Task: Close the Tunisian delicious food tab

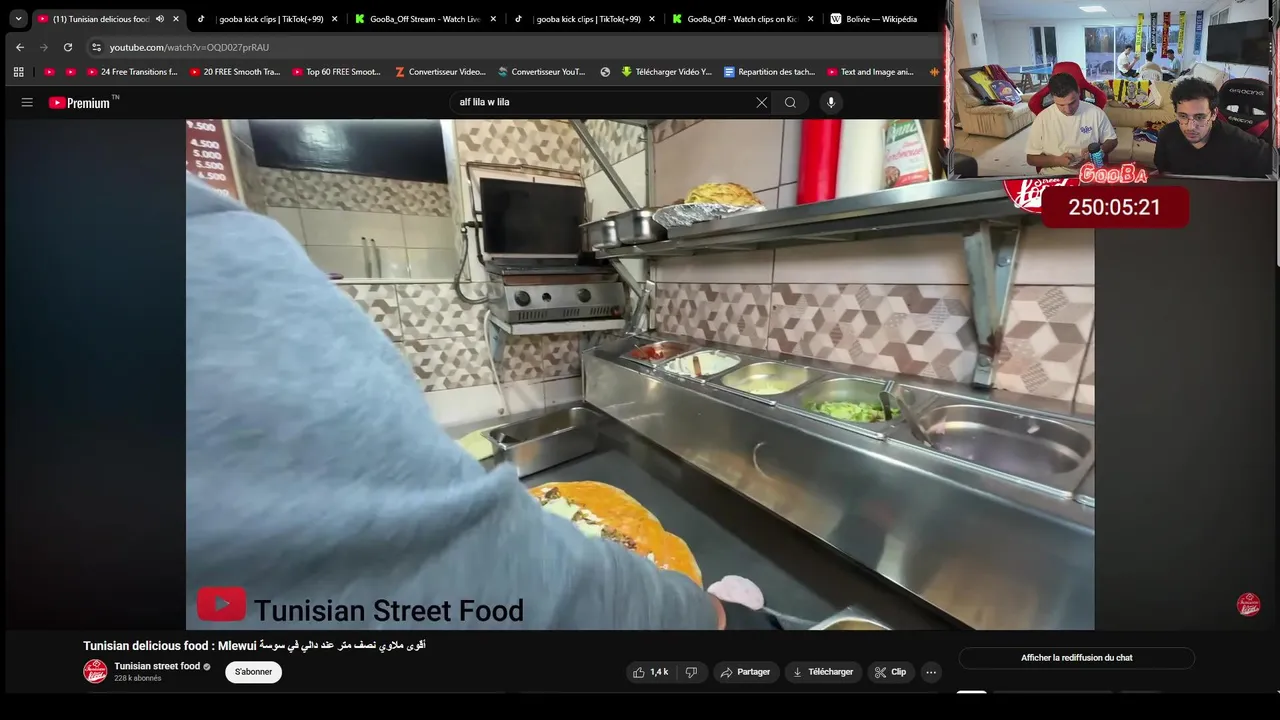Action: click(176, 19)
